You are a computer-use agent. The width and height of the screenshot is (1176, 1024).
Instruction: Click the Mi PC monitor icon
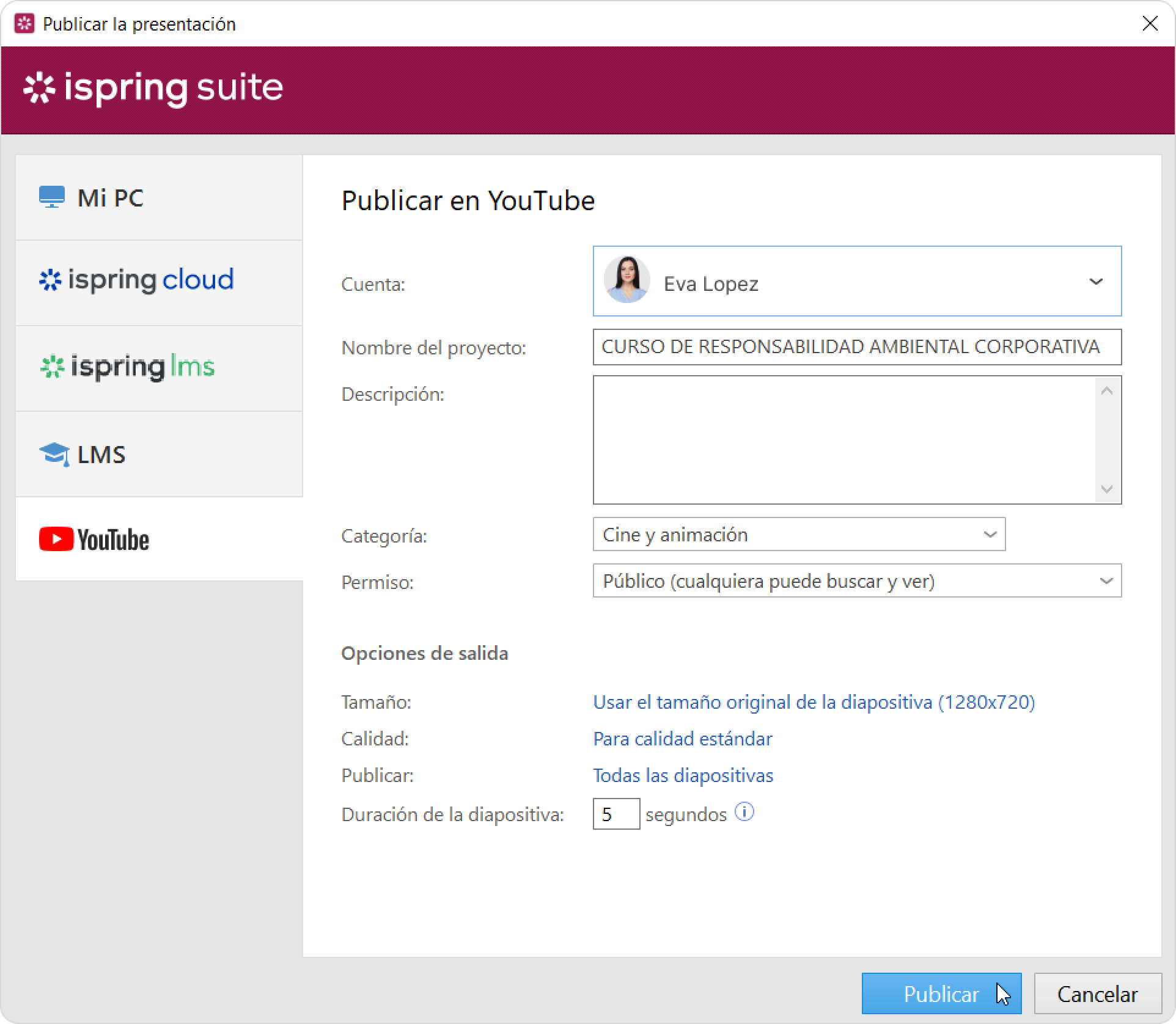click(51, 197)
